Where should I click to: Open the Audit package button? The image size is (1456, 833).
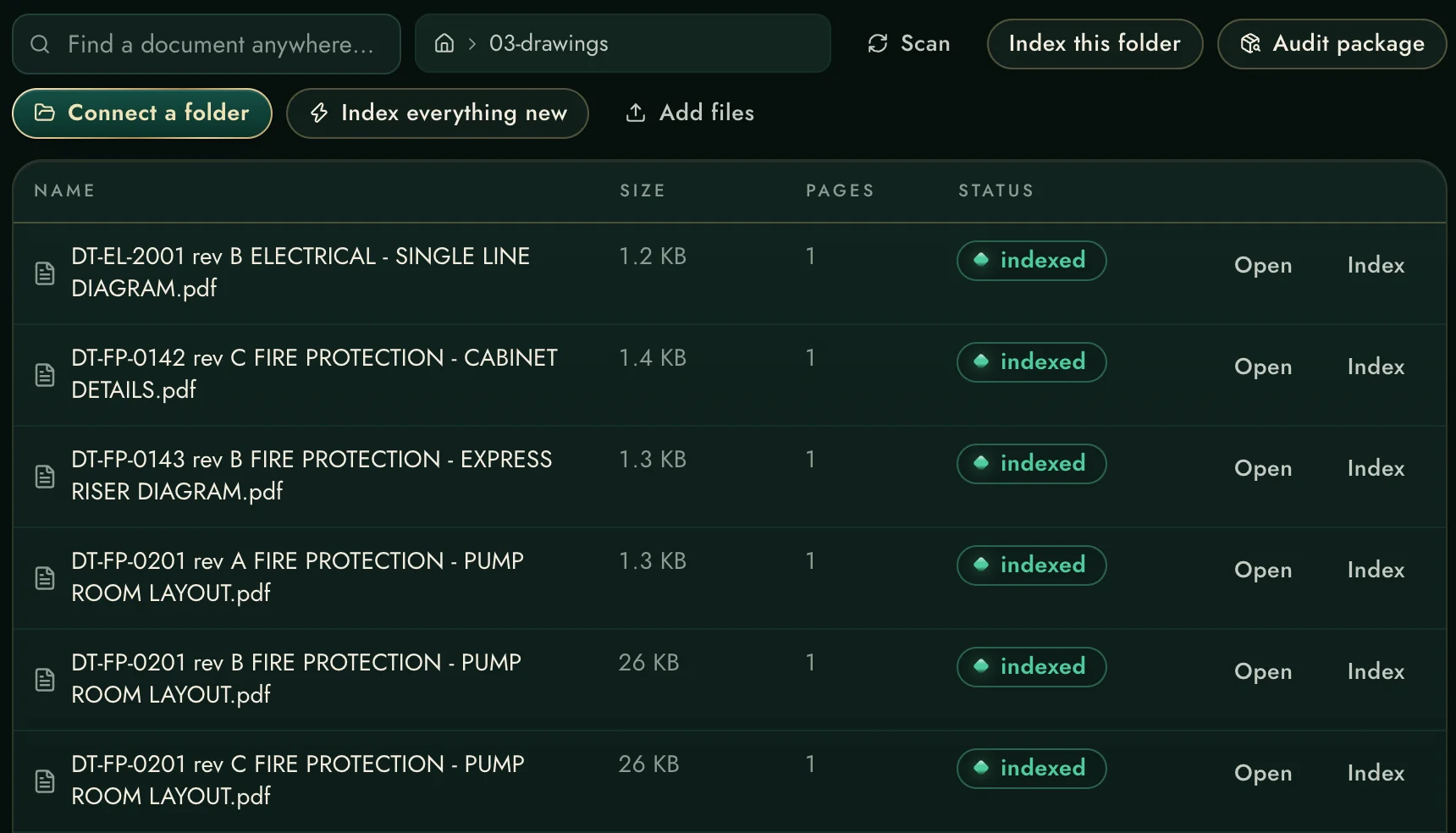pyautogui.click(x=1332, y=44)
